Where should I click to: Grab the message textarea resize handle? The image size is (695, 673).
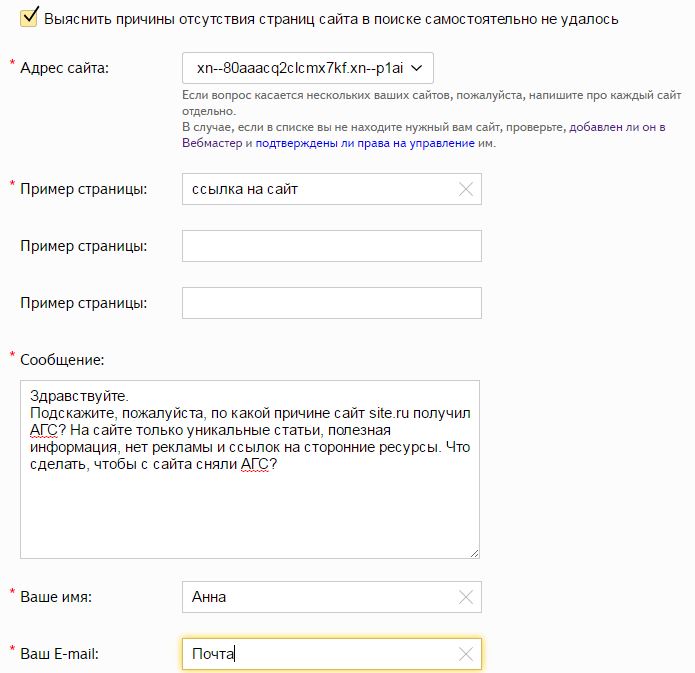[474, 552]
